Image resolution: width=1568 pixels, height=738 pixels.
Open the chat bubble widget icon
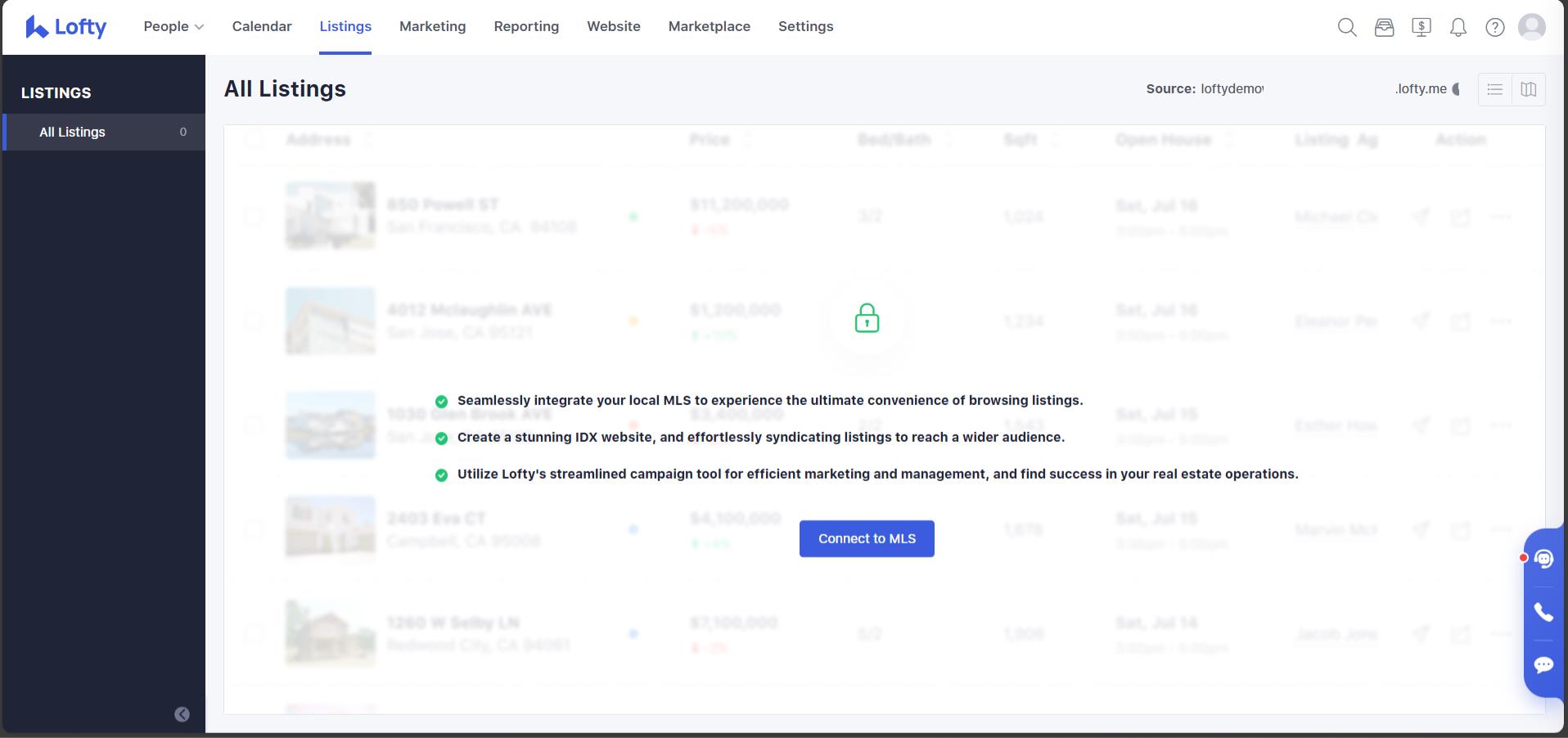pyautogui.click(x=1543, y=664)
